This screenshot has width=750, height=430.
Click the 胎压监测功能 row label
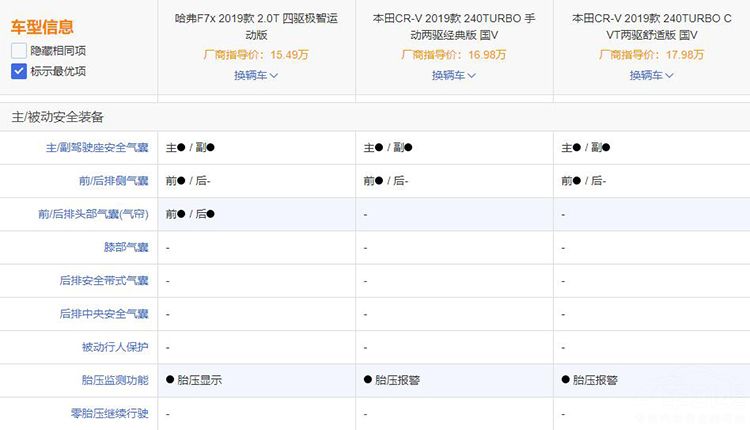[114, 380]
